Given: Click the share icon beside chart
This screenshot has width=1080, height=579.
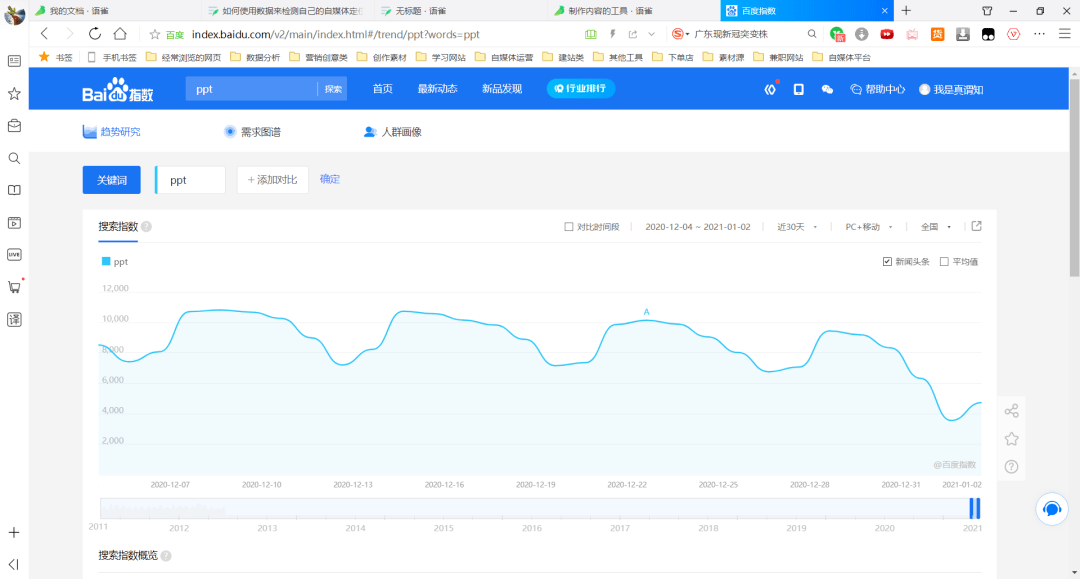Looking at the screenshot, I should (1011, 411).
